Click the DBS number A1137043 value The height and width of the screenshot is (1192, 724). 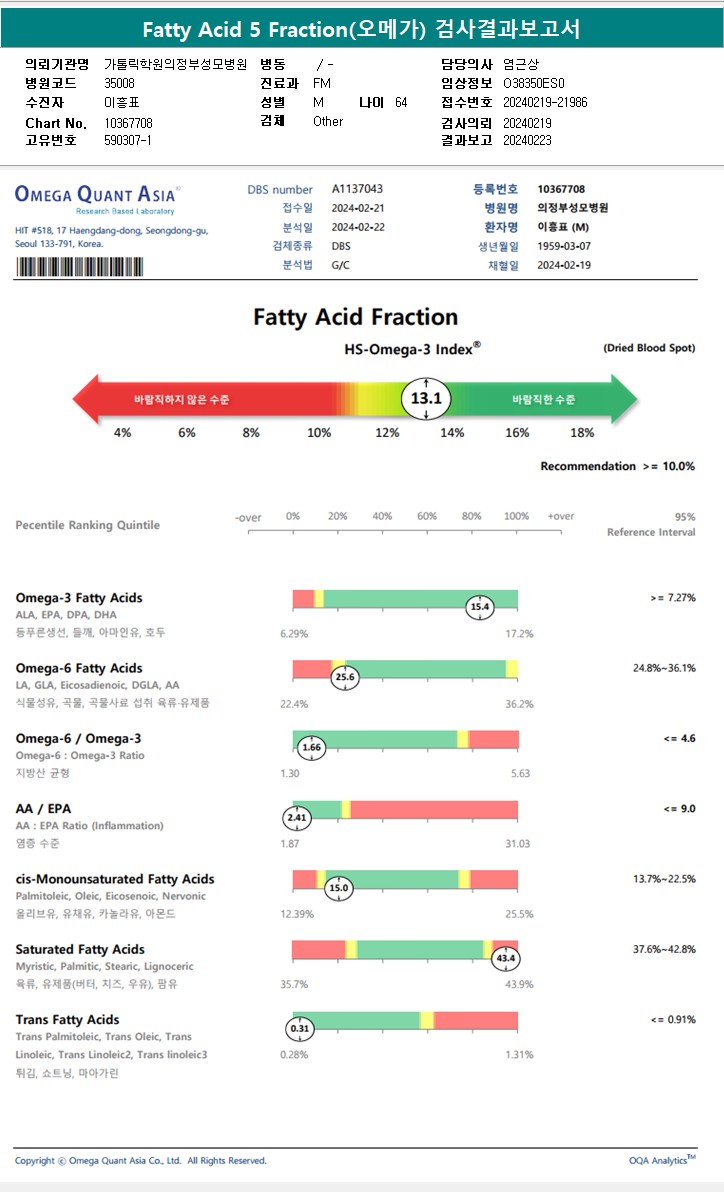(x=357, y=189)
